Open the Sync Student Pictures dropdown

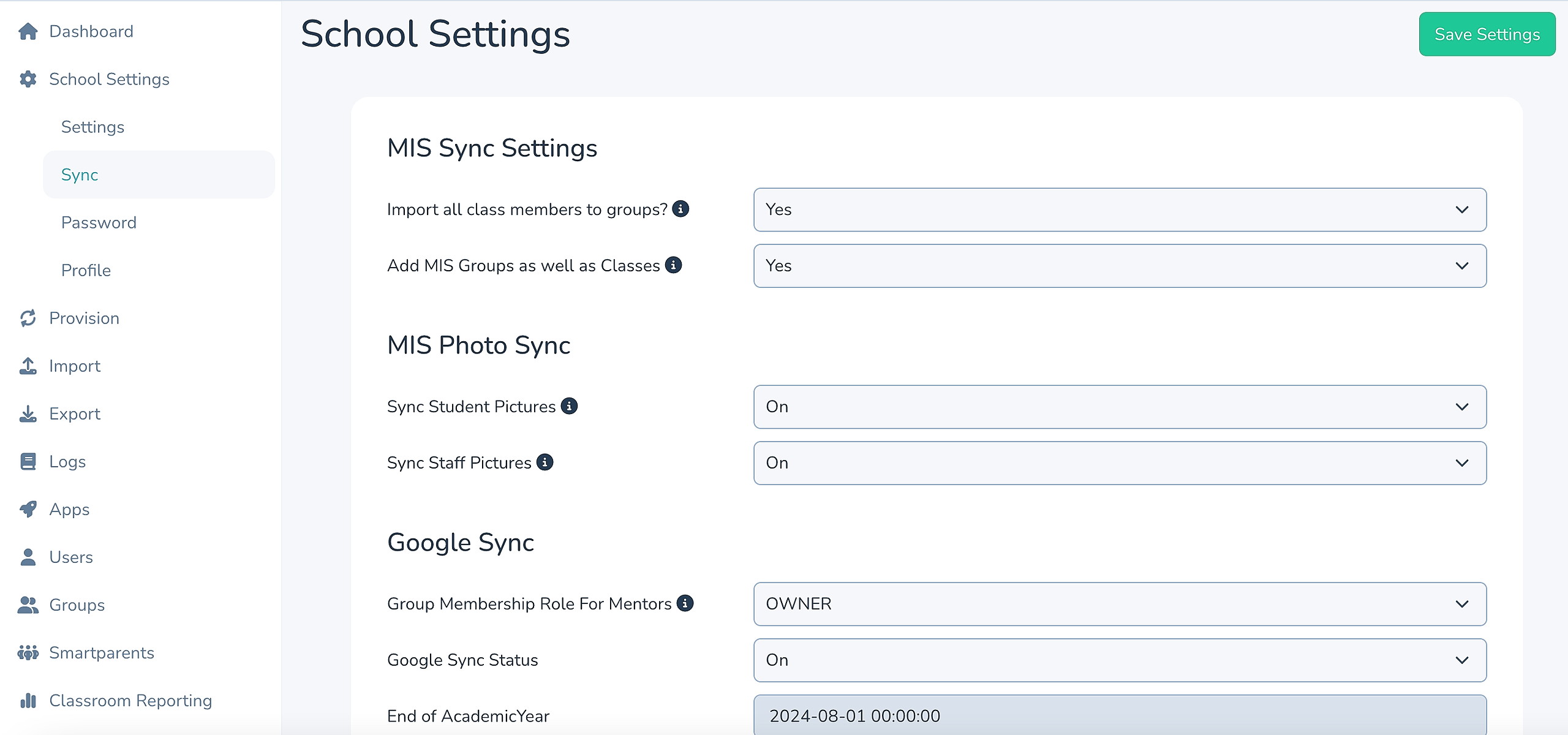click(x=1119, y=407)
